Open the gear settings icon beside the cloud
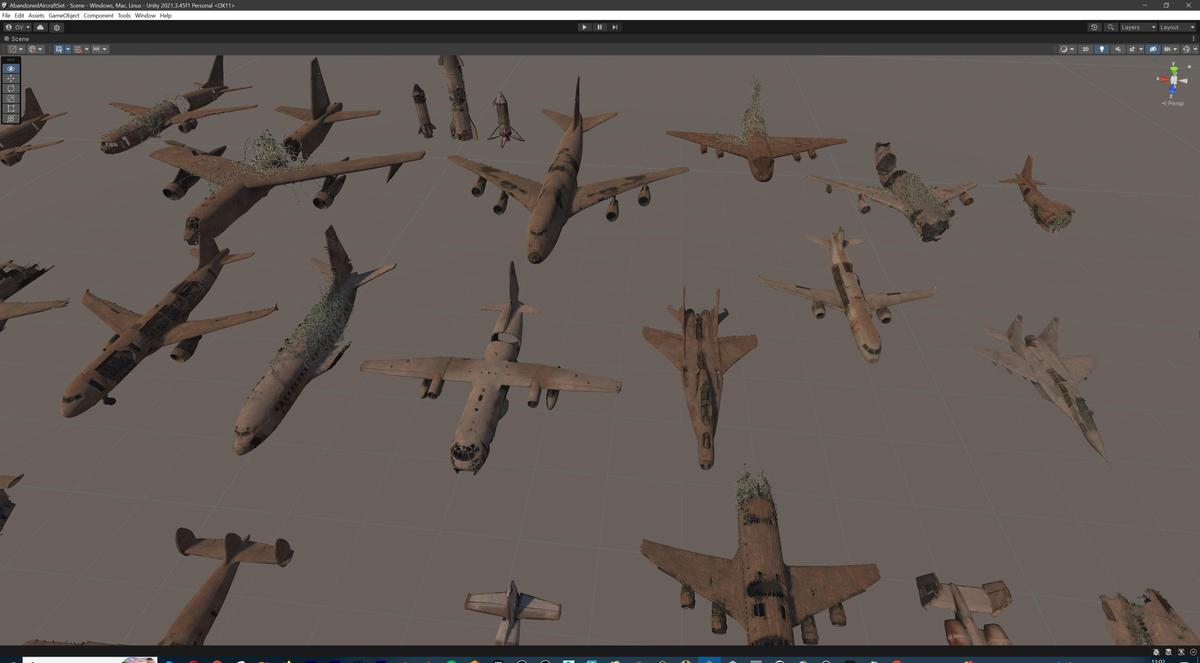The height and width of the screenshot is (663, 1200). [x=57, y=27]
